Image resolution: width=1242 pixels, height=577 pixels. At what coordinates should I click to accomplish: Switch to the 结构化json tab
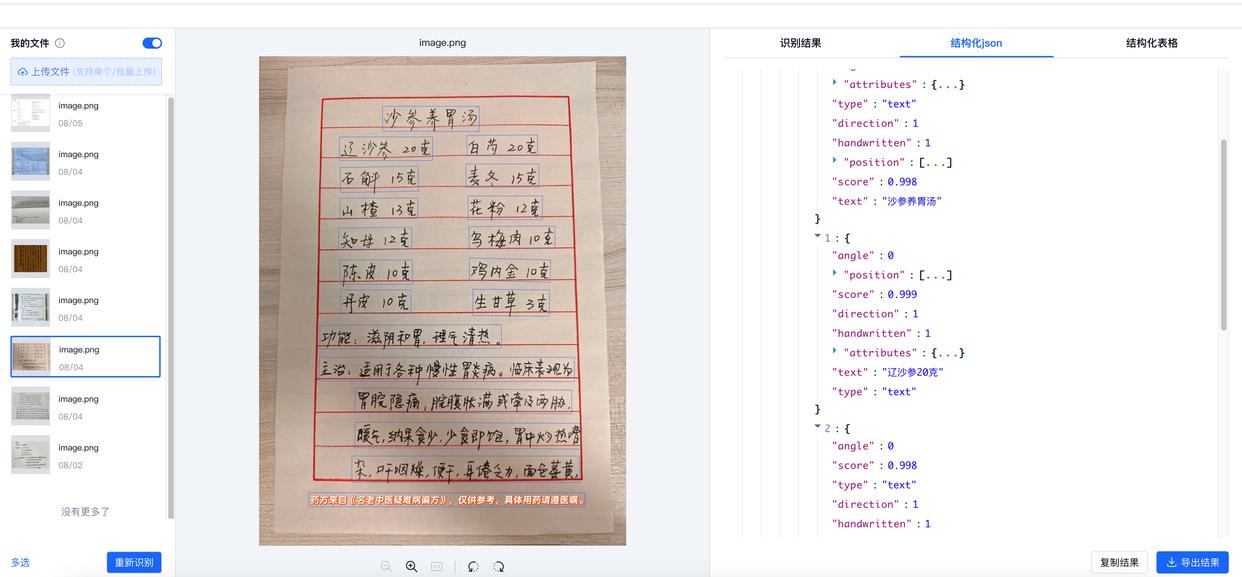[x=976, y=43]
